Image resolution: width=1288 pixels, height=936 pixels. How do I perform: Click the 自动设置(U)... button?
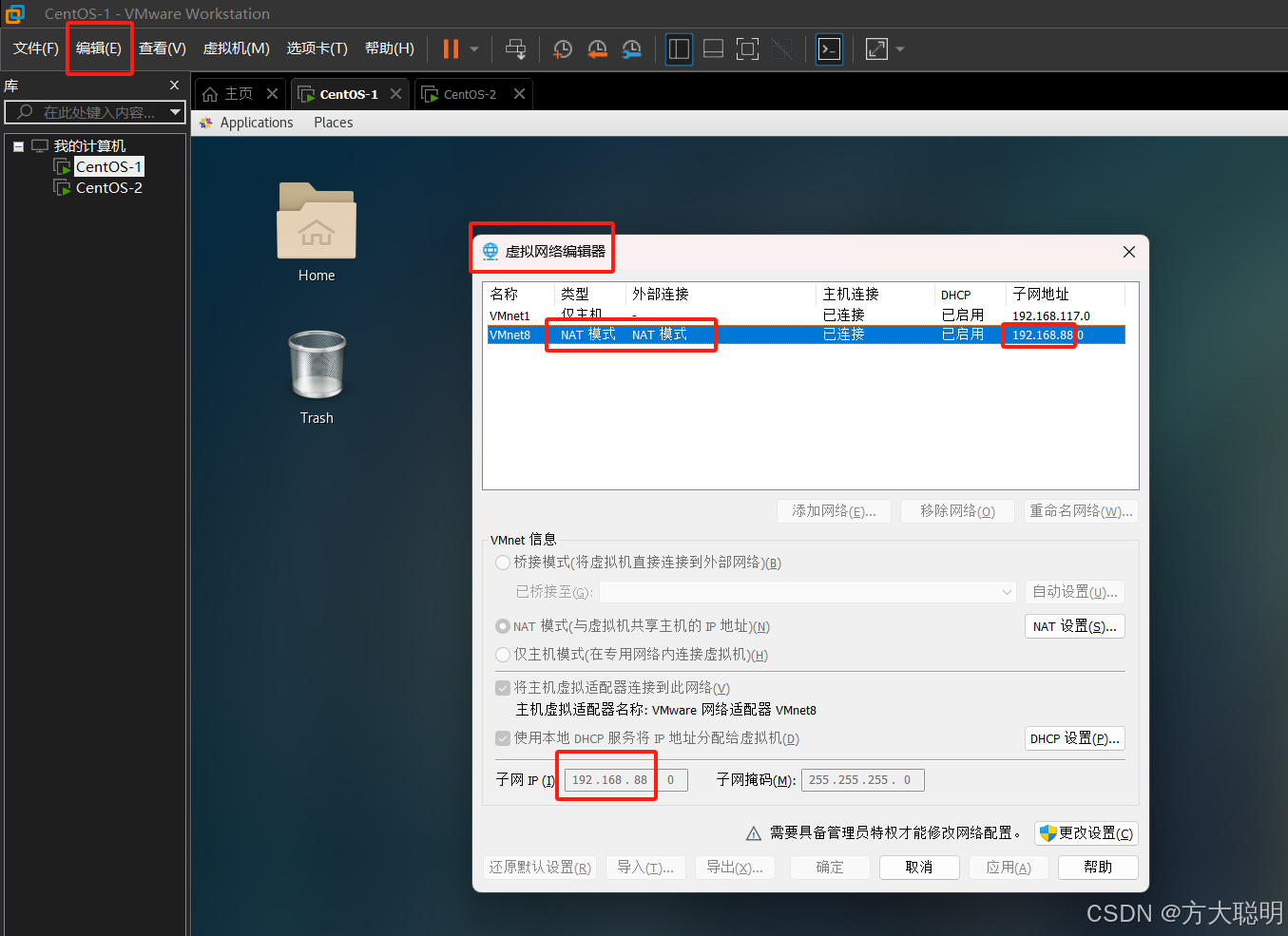point(1075,592)
